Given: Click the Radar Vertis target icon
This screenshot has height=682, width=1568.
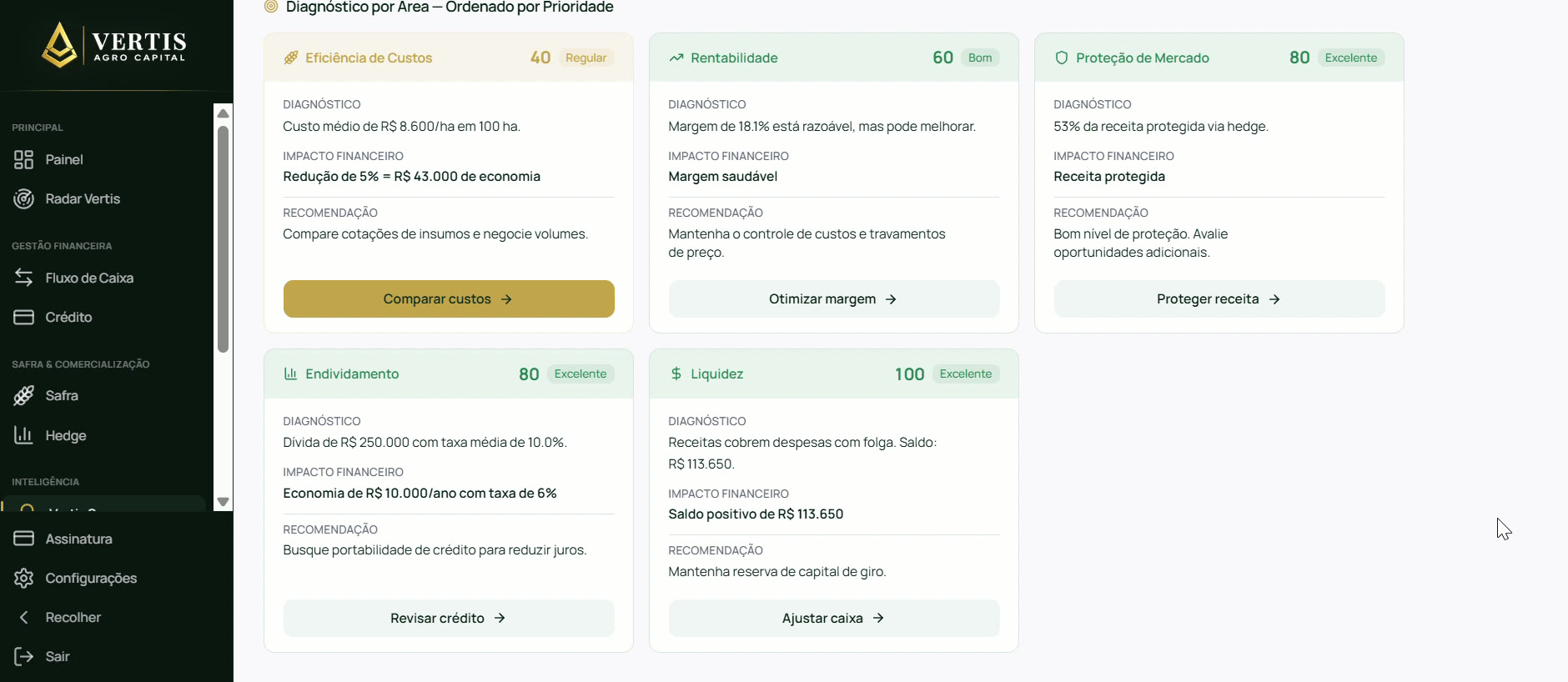Looking at the screenshot, I should 23,198.
